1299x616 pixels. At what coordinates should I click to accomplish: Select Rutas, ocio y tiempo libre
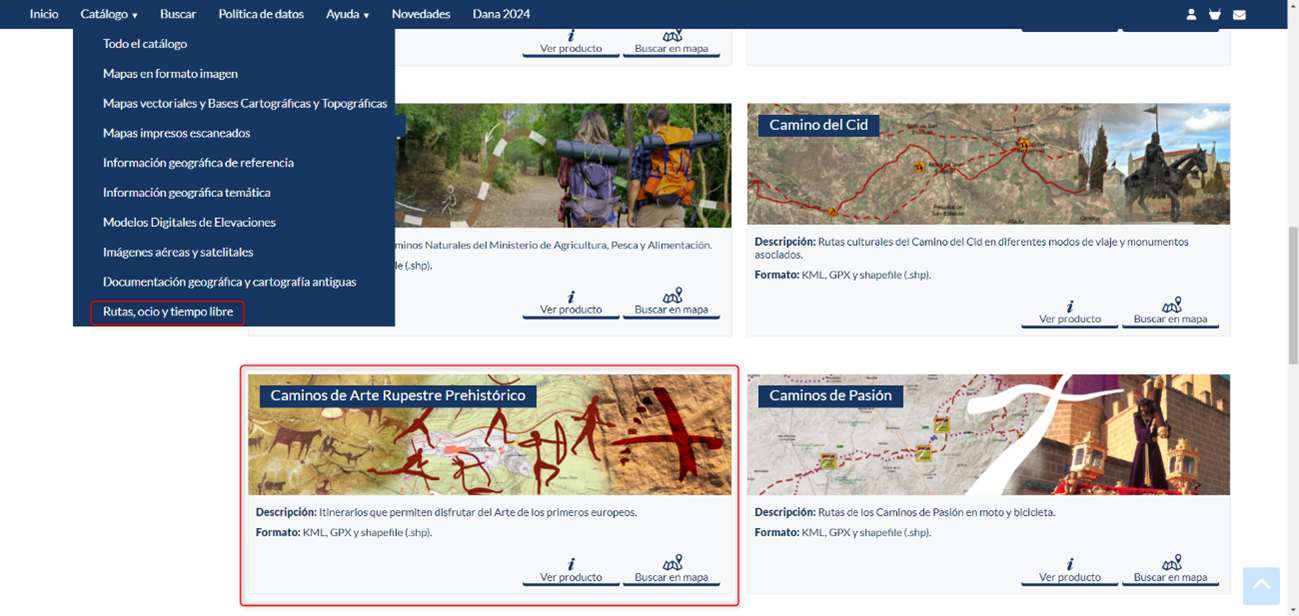pyautogui.click(x=168, y=312)
